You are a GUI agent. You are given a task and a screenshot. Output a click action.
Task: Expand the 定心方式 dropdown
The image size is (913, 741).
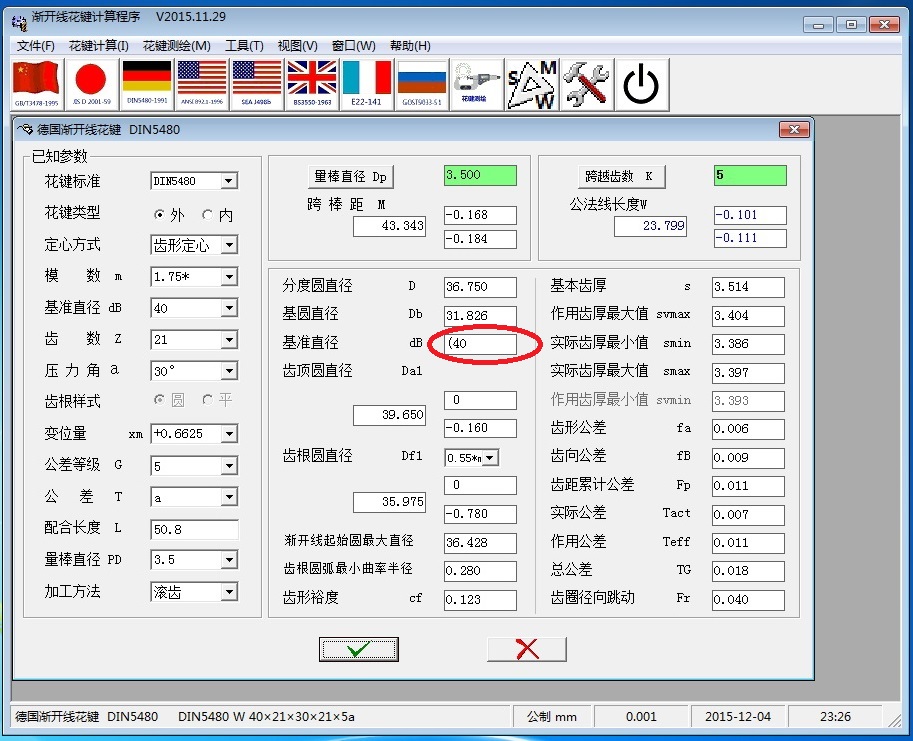click(229, 245)
